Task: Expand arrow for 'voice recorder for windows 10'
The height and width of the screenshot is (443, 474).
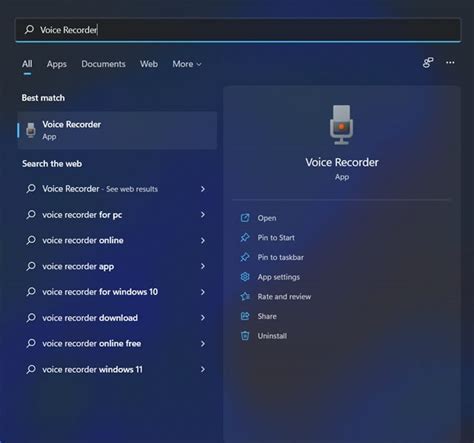Action: pos(203,292)
